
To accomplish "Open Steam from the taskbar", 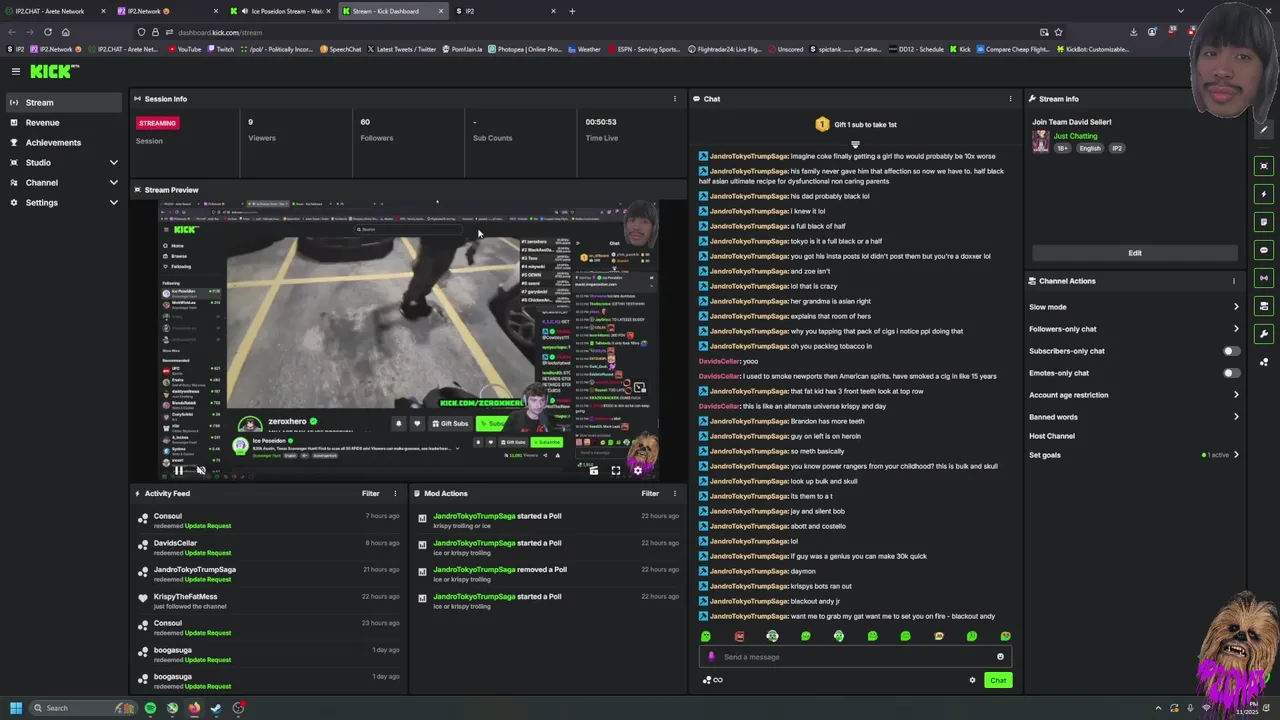I will pos(216,708).
